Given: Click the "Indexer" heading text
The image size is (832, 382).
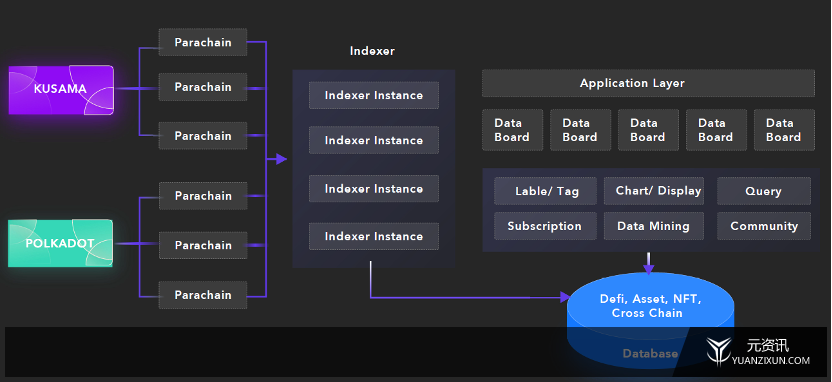Looking at the screenshot, I should pos(372,51).
